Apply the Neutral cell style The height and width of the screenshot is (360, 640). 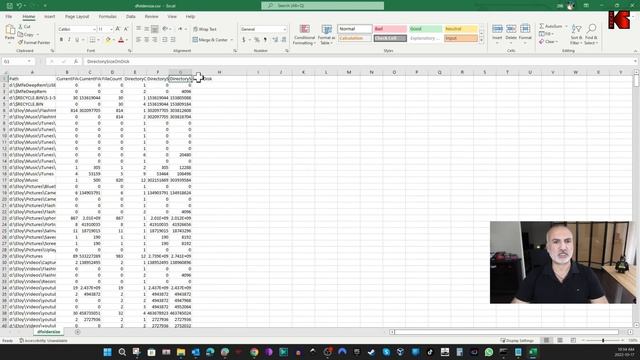pyautogui.click(x=460, y=29)
